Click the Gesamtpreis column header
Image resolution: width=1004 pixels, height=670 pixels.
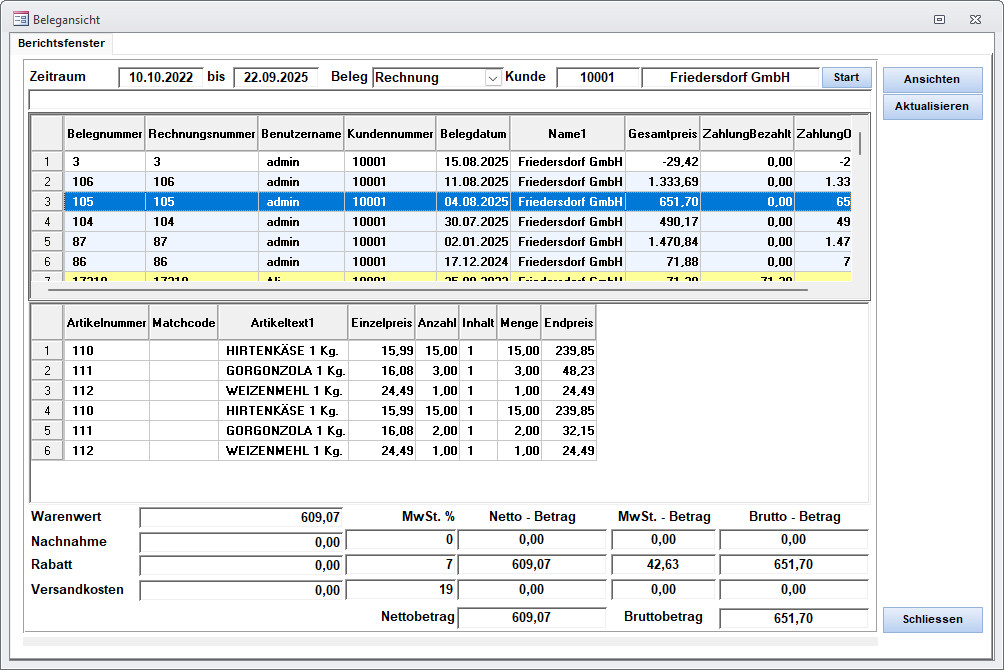tap(660, 133)
